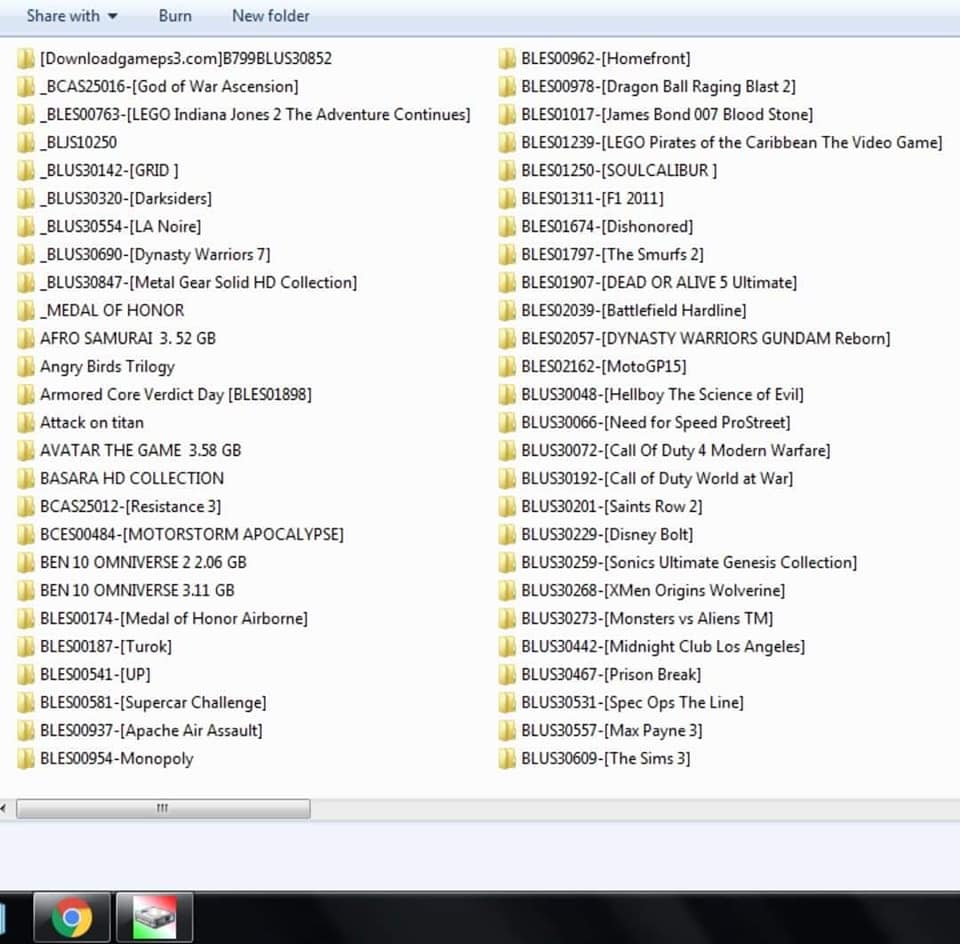Open Google Chrome from the taskbar
This screenshot has height=944, width=960.
point(72,917)
